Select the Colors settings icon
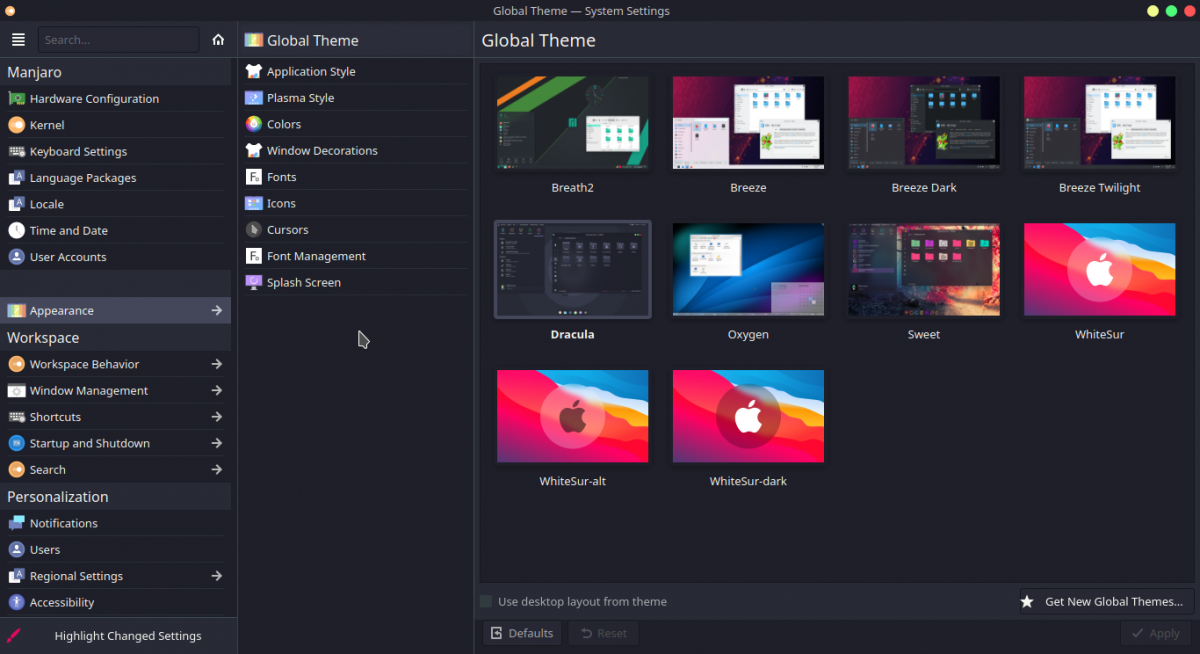 click(x=253, y=123)
